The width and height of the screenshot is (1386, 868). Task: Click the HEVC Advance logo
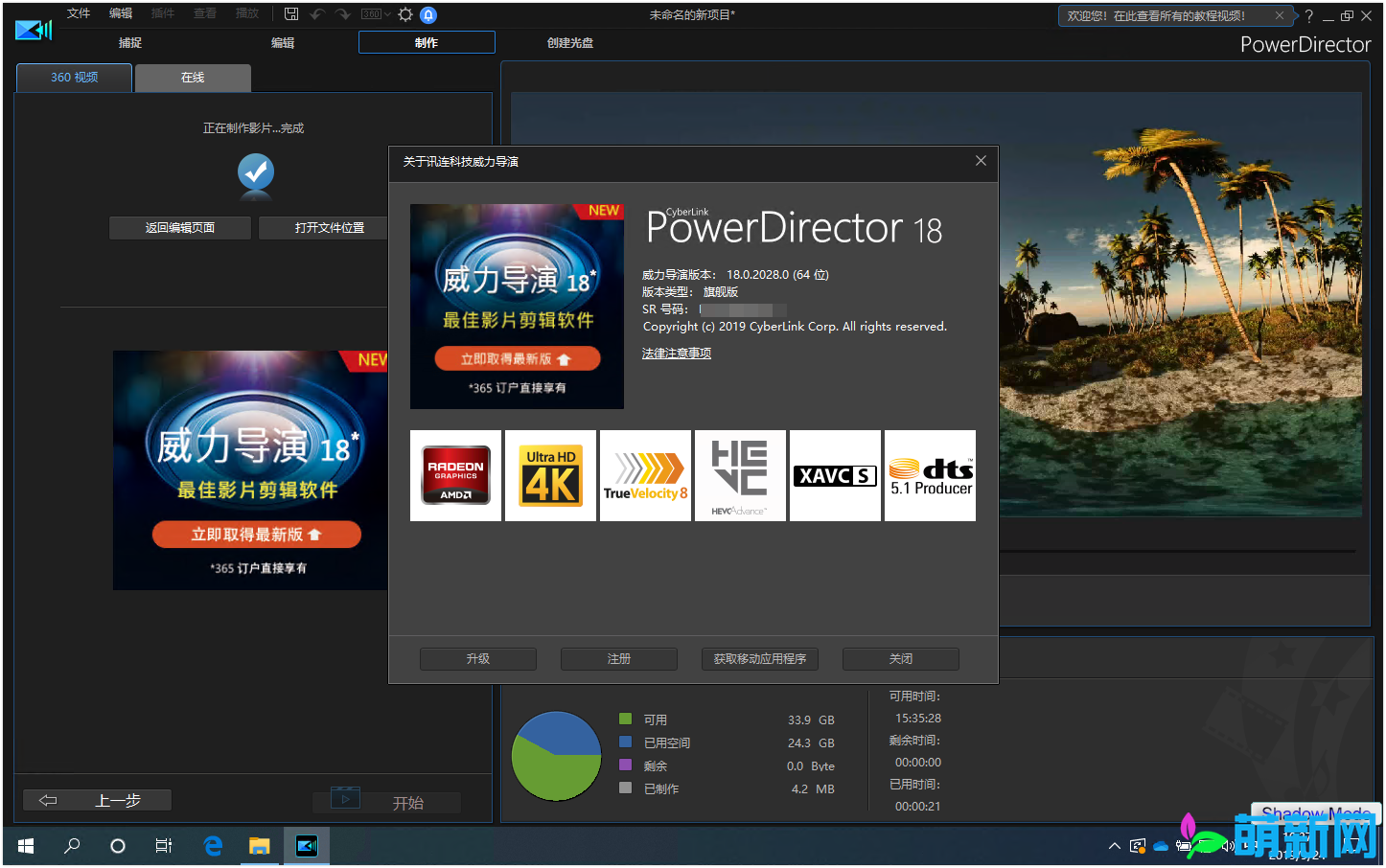[x=740, y=476]
